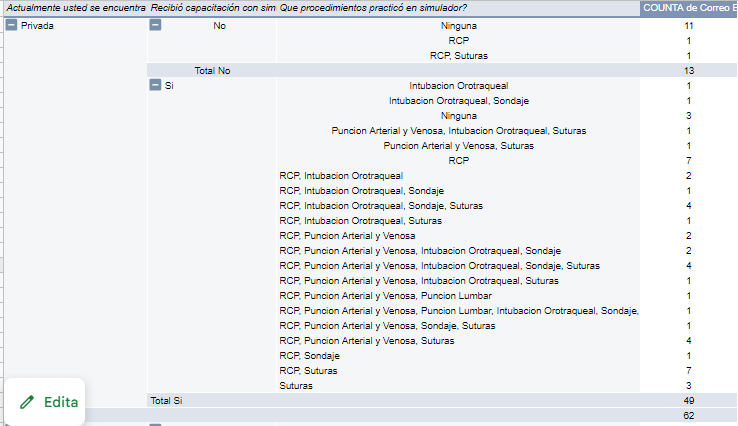Select 'Puncion Arterial y Venosa, Suturas' cell
Image resolution: width=738 pixels, height=426 pixels.
click(458, 145)
